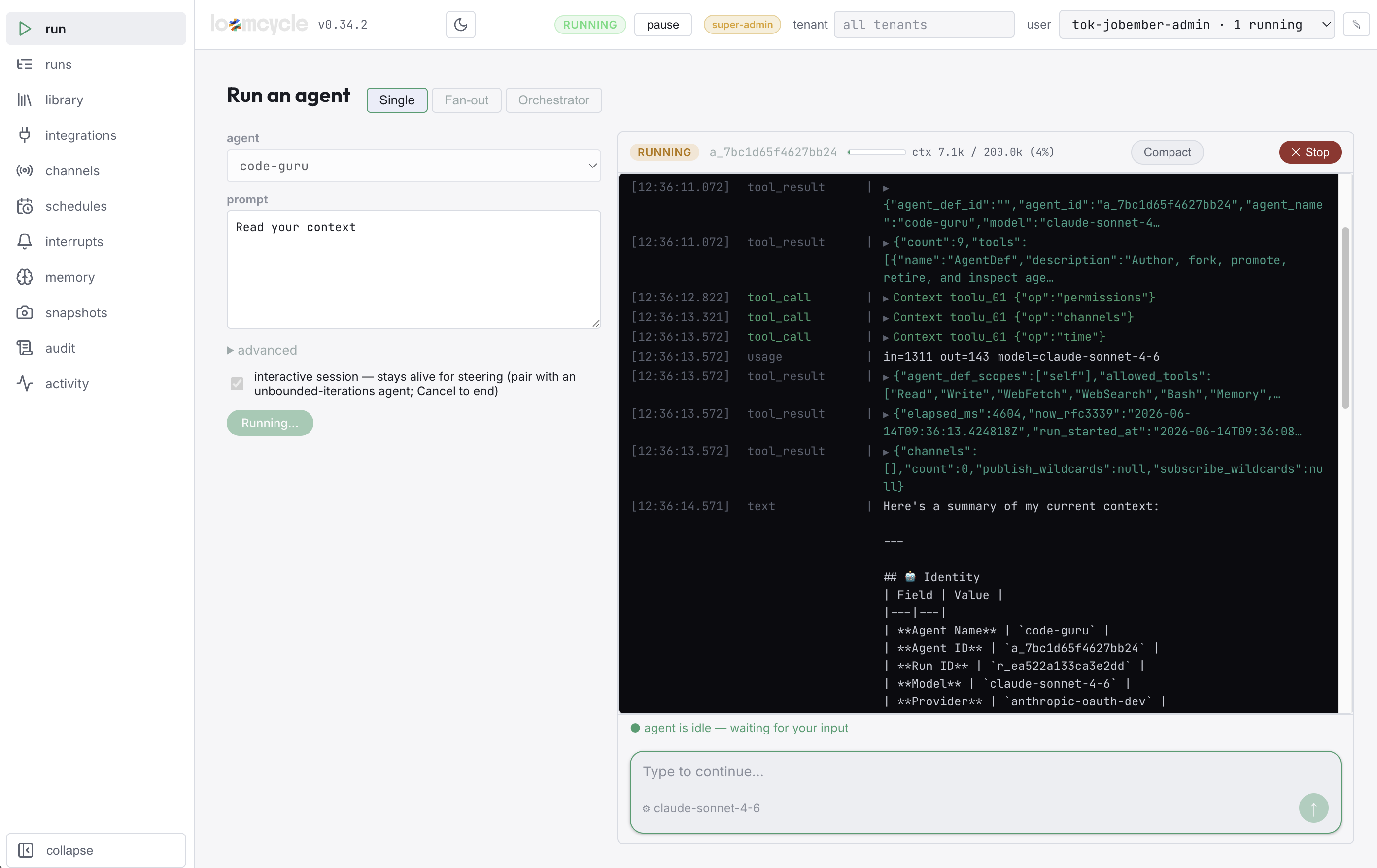The image size is (1377, 868).
Task: Click the ctx usage progress bar
Action: pos(877,152)
